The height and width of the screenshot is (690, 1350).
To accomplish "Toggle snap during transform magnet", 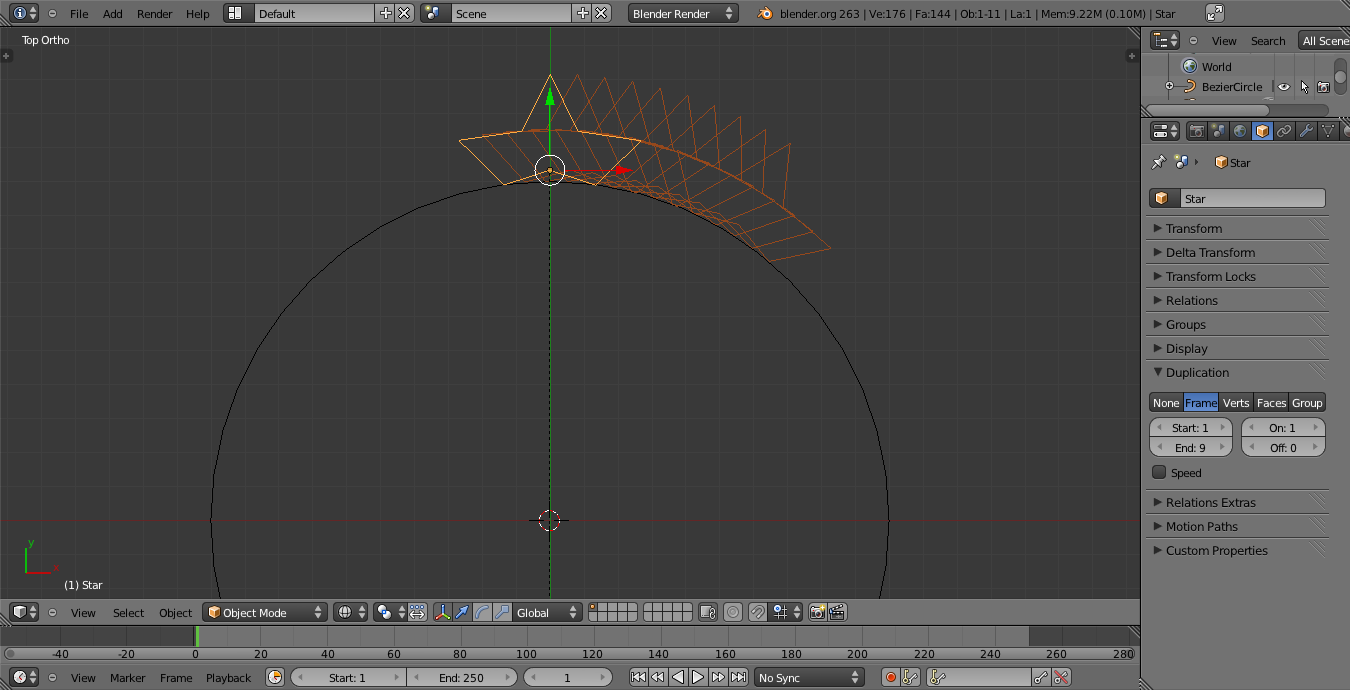I will coord(758,612).
